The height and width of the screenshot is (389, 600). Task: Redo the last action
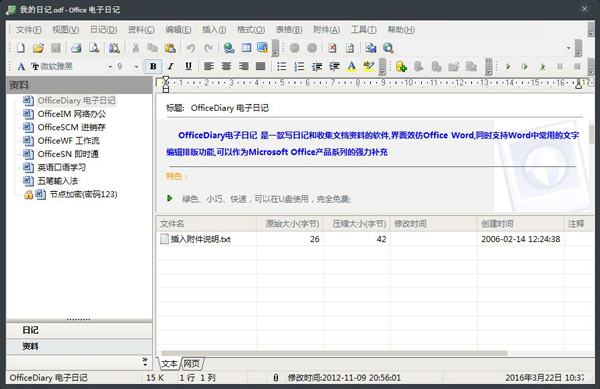coord(208,48)
